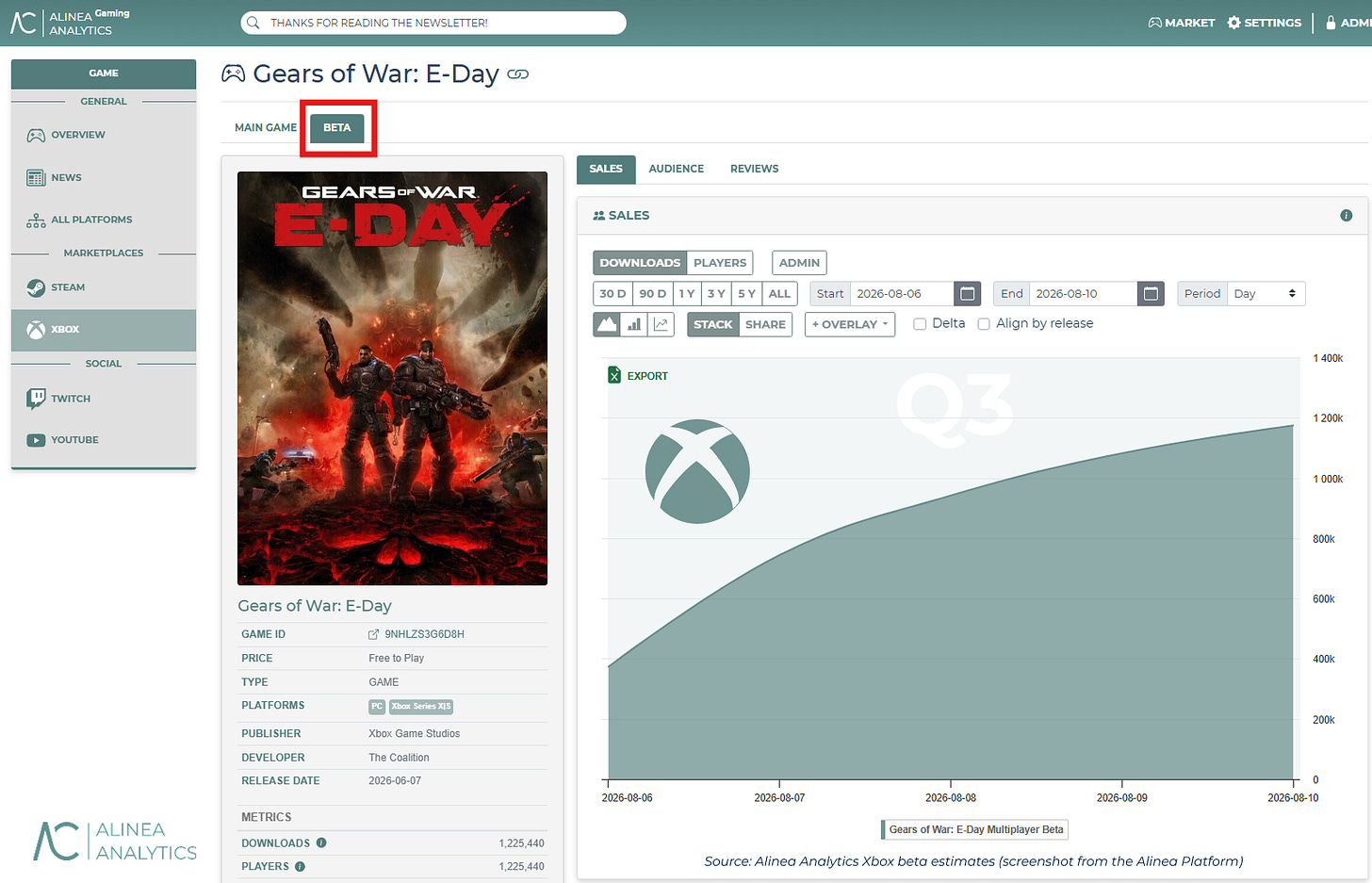Show Downloads metric in chart
This screenshot has width=1372, height=883.
coord(640,263)
